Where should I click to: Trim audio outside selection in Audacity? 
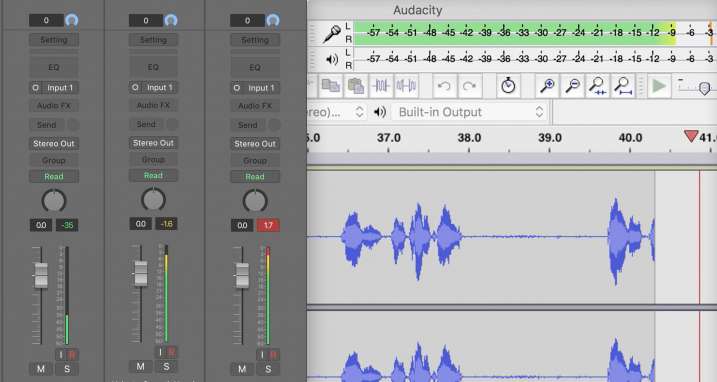click(381, 86)
